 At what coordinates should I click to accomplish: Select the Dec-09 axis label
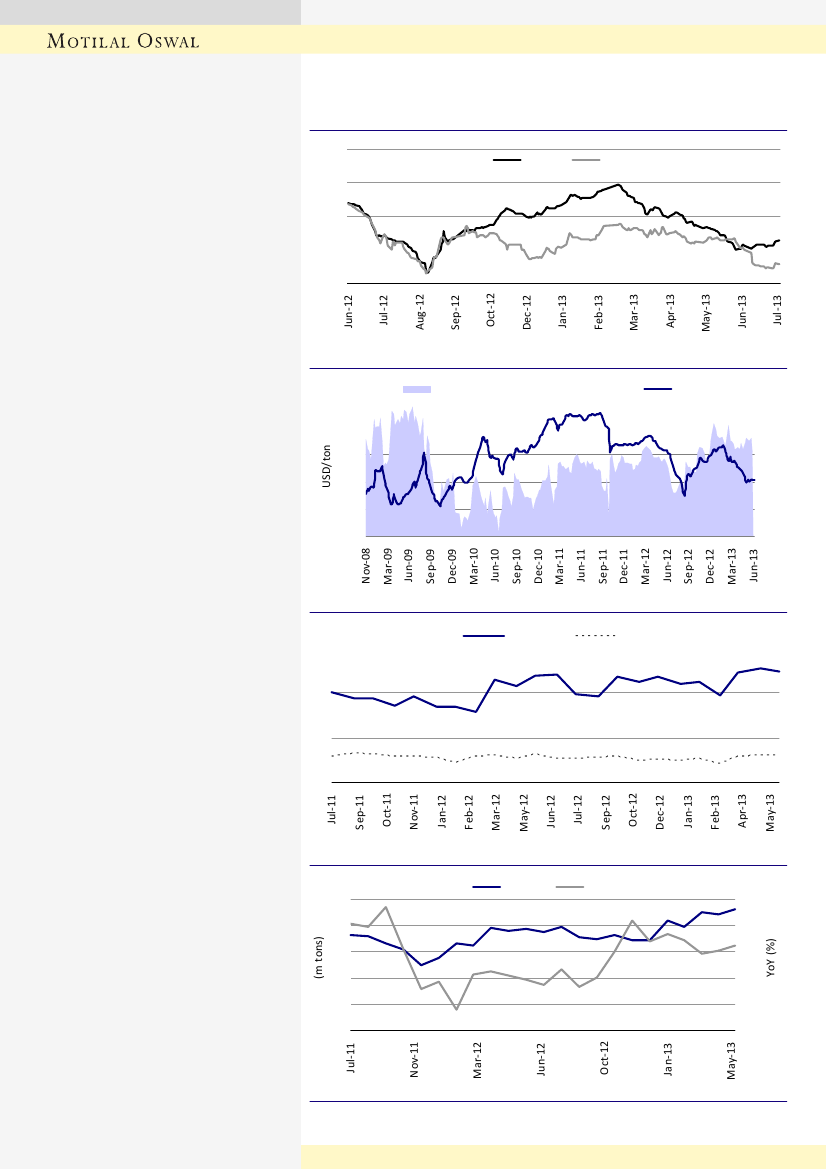click(452, 566)
